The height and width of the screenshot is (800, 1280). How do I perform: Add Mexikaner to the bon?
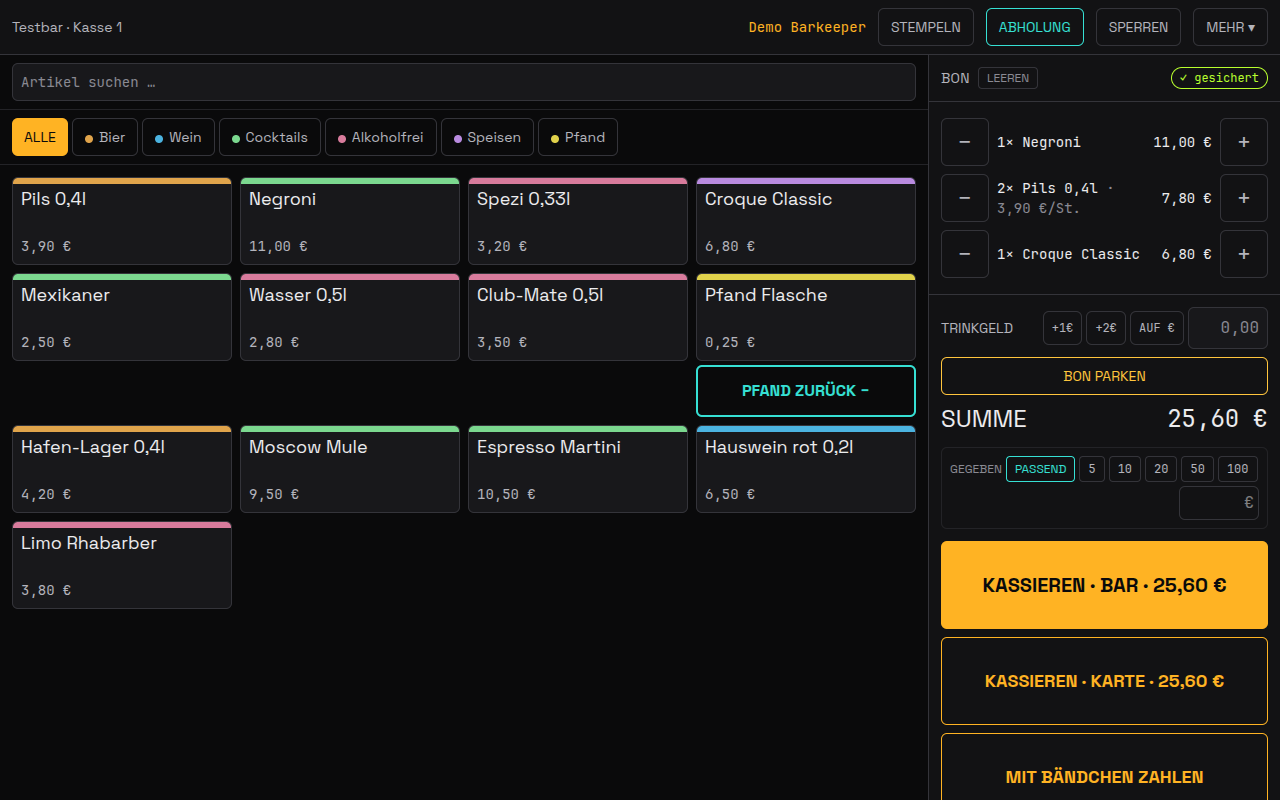coord(122,317)
